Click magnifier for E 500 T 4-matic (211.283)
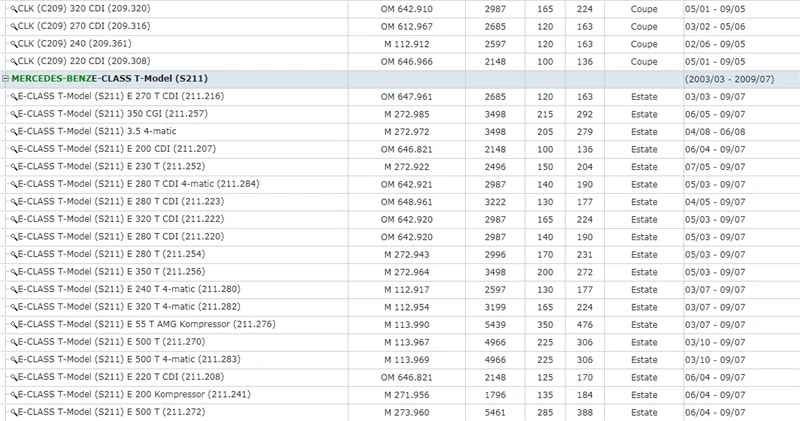The image size is (800, 421). pos(14,360)
